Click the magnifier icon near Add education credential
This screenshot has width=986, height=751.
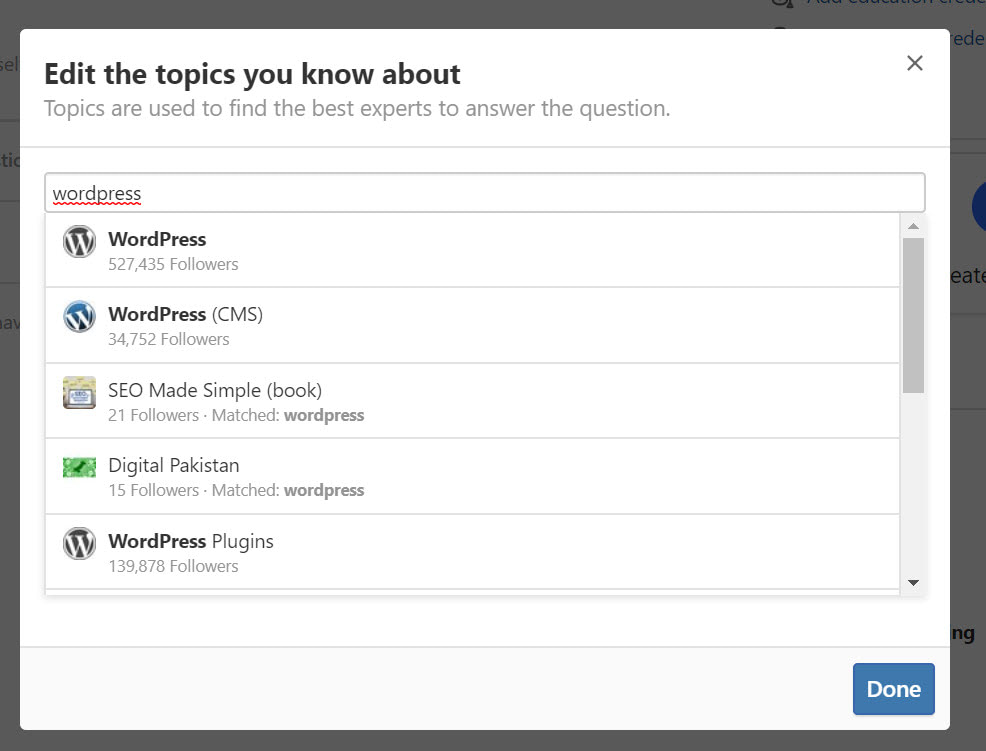coord(782,5)
